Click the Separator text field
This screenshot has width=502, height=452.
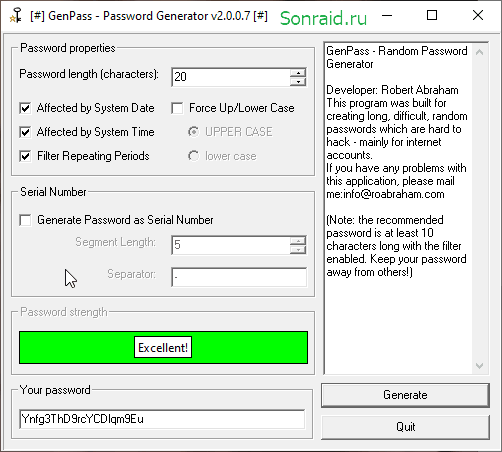tap(239, 277)
